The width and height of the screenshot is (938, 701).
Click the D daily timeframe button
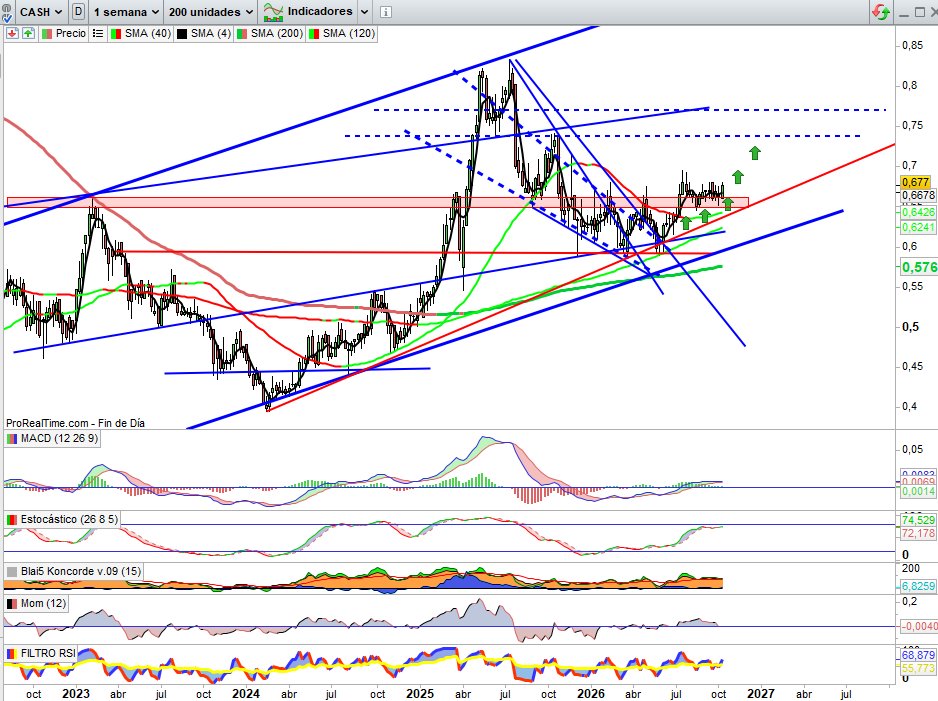pyautogui.click(x=78, y=11)
